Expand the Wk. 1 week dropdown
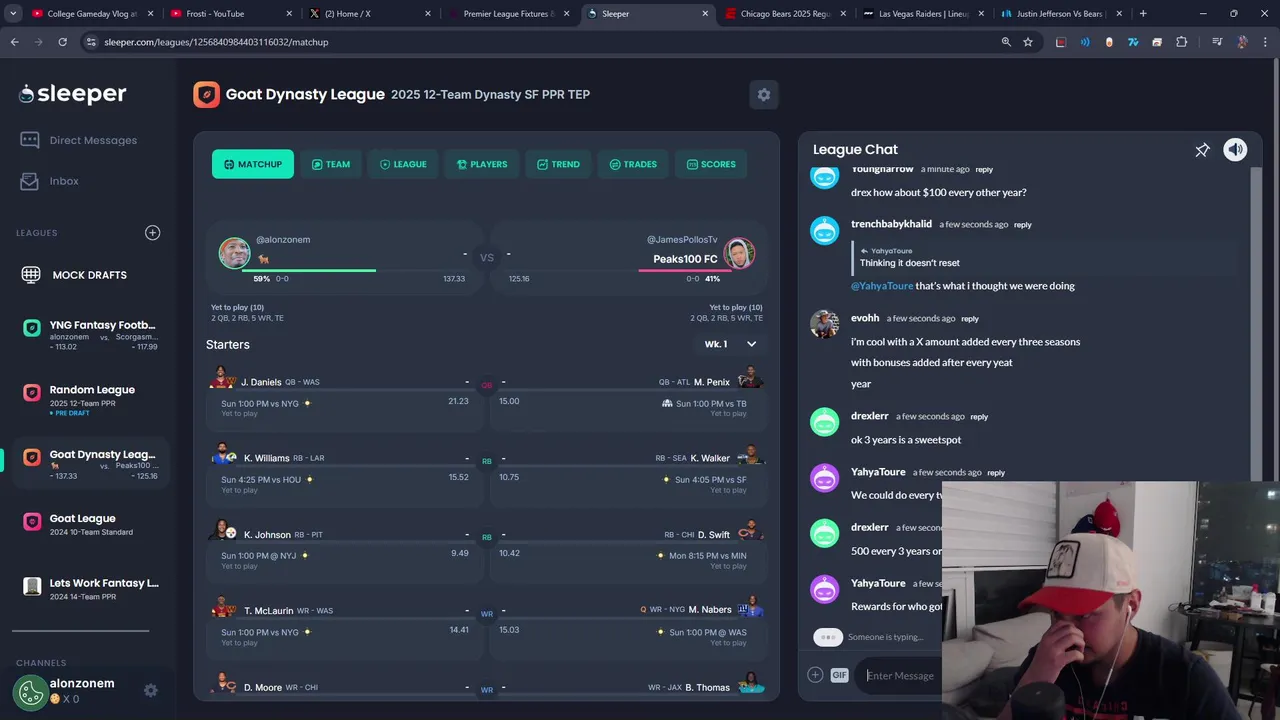Viewport: 1280px width, 720px height. click(731, 344)
